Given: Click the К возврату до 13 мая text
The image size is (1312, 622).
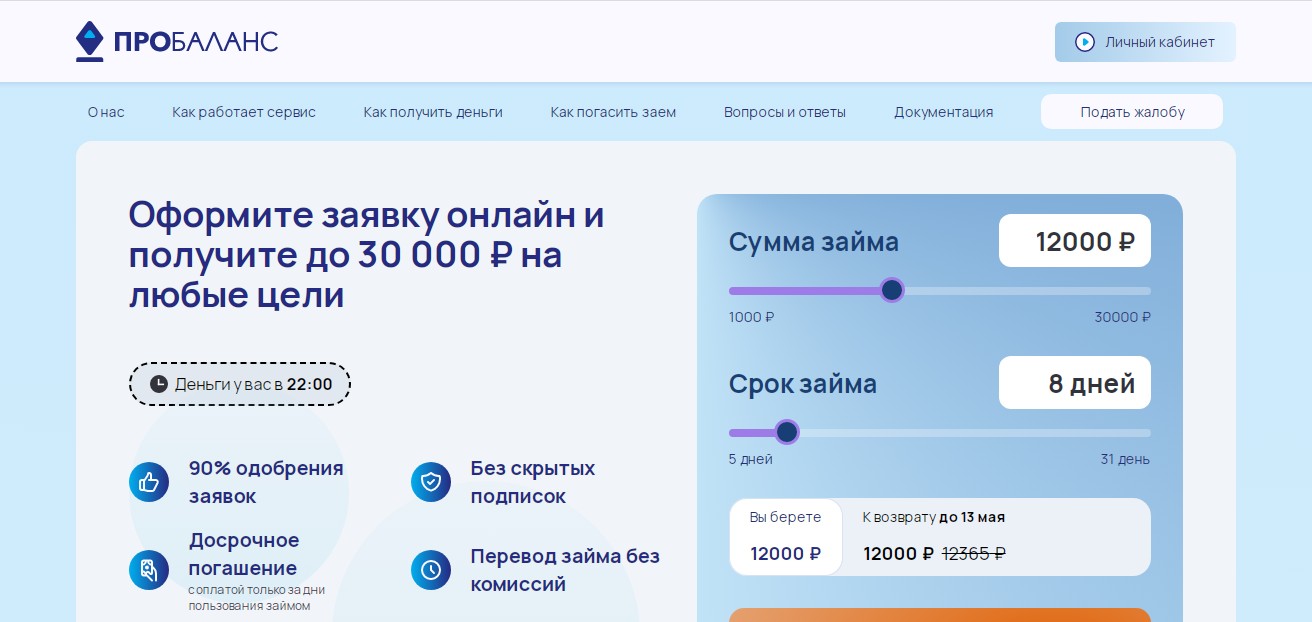Looking at the screenshot, I should 934,517.
